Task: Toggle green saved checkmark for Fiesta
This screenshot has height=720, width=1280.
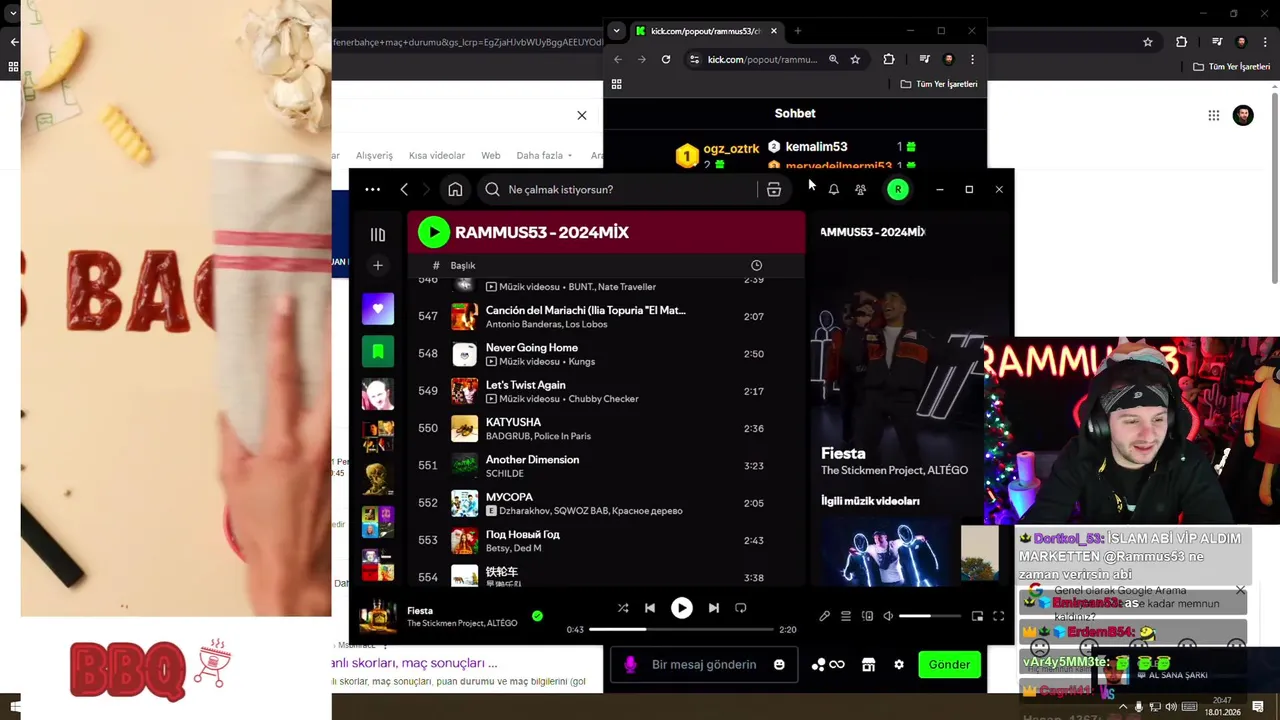Action: 537,616
